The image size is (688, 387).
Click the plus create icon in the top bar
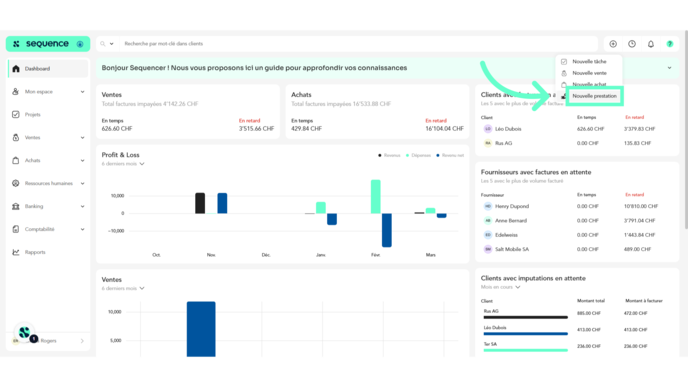[613, 44]
